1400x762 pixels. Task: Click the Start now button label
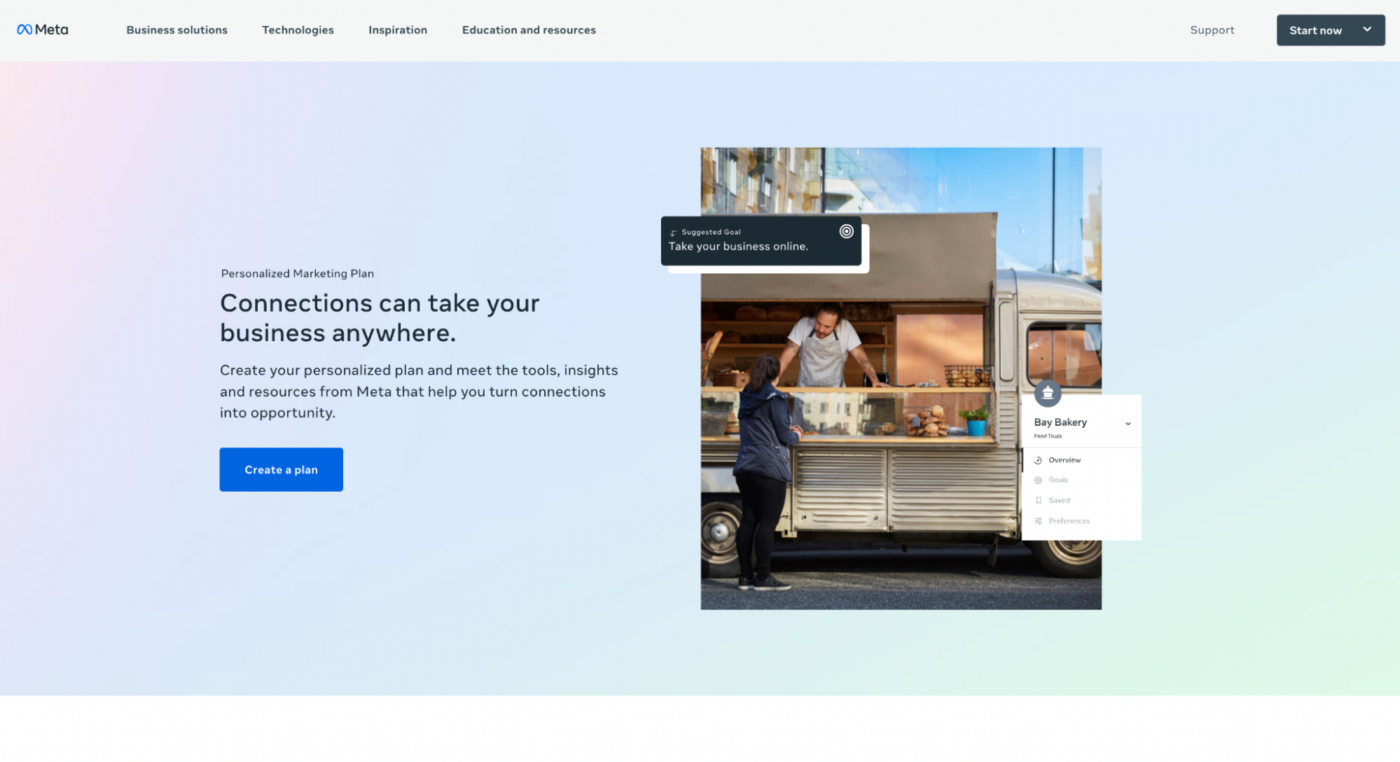(1315, 30)
